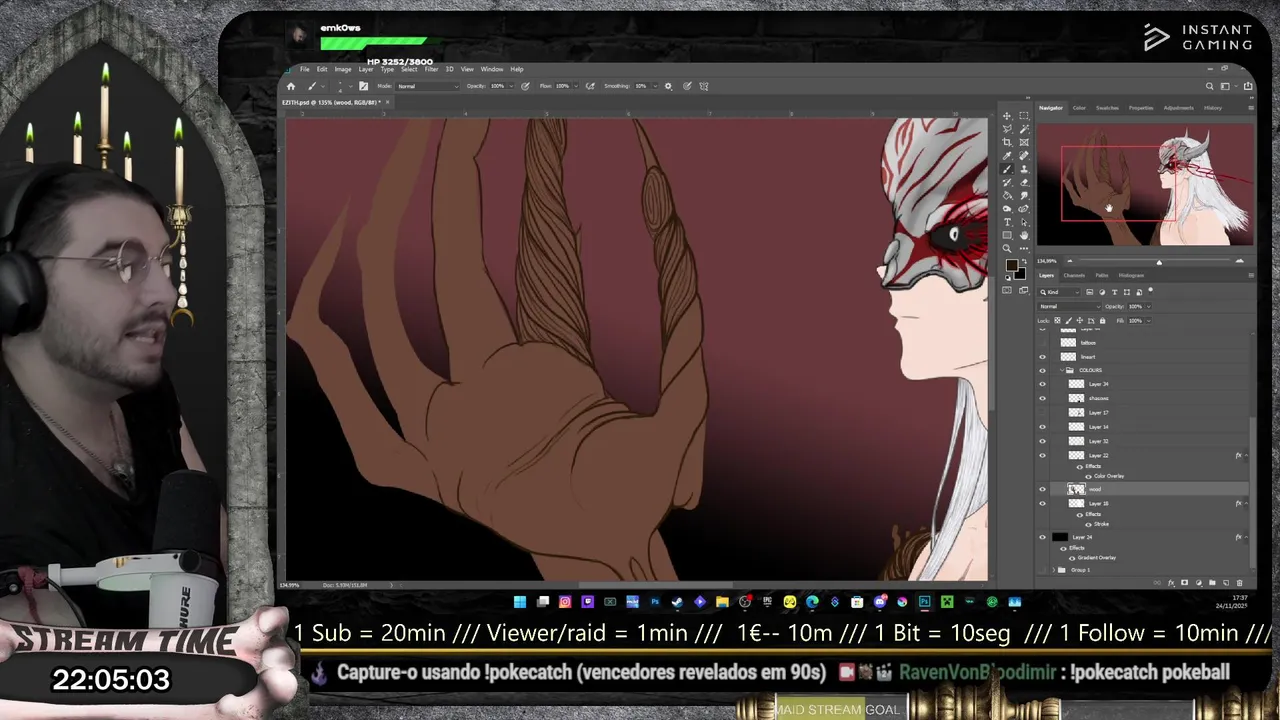1280x720 pixels.
Task: Open the layer Kind filter dropdown
Action: [1059, 292]
